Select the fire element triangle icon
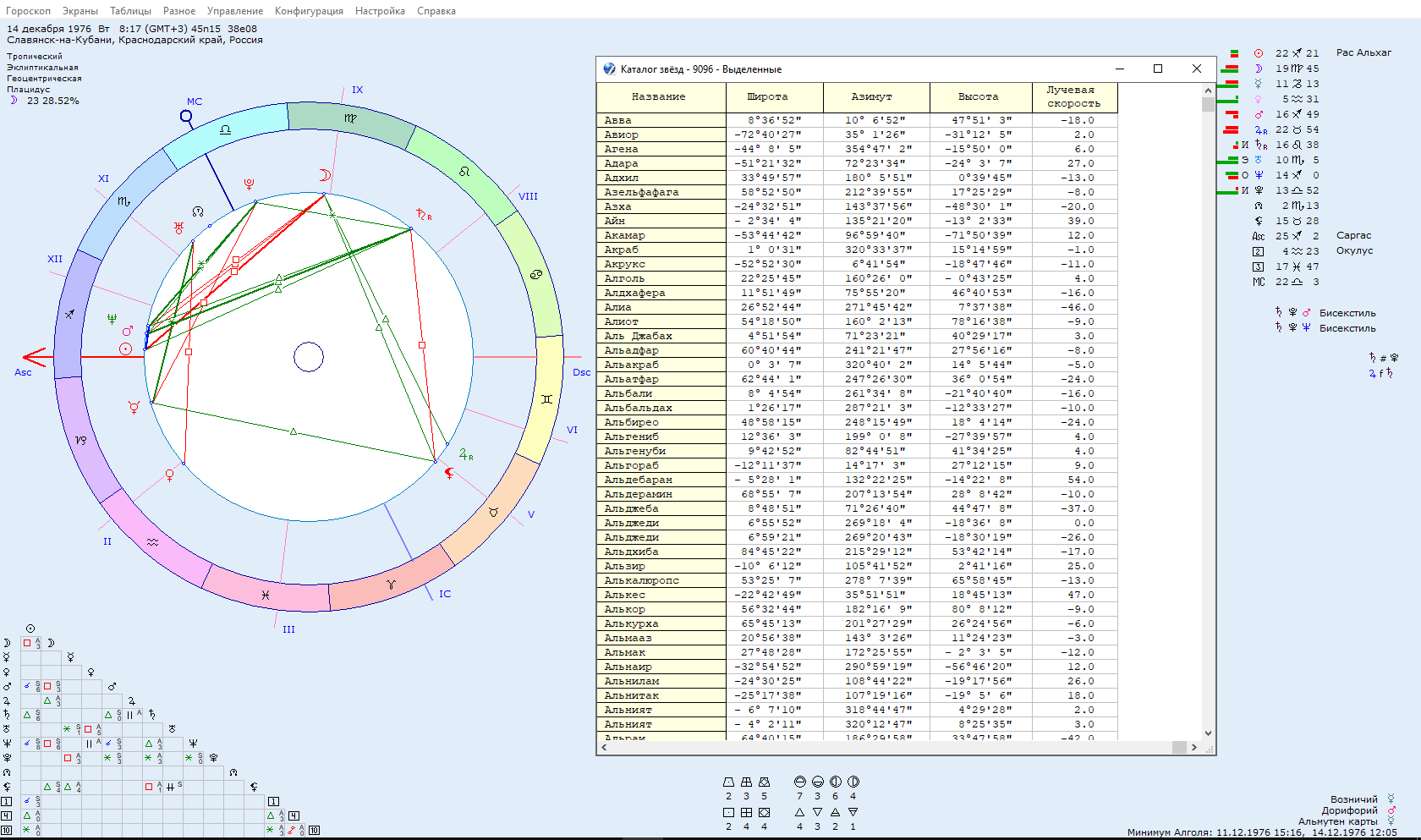 (799, 812)
